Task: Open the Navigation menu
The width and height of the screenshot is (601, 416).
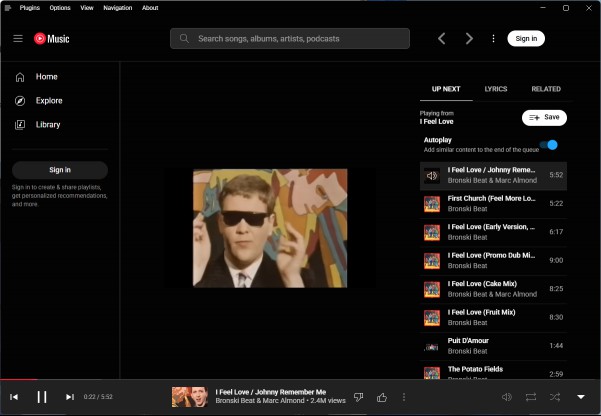Action: [x=118, y=8]
